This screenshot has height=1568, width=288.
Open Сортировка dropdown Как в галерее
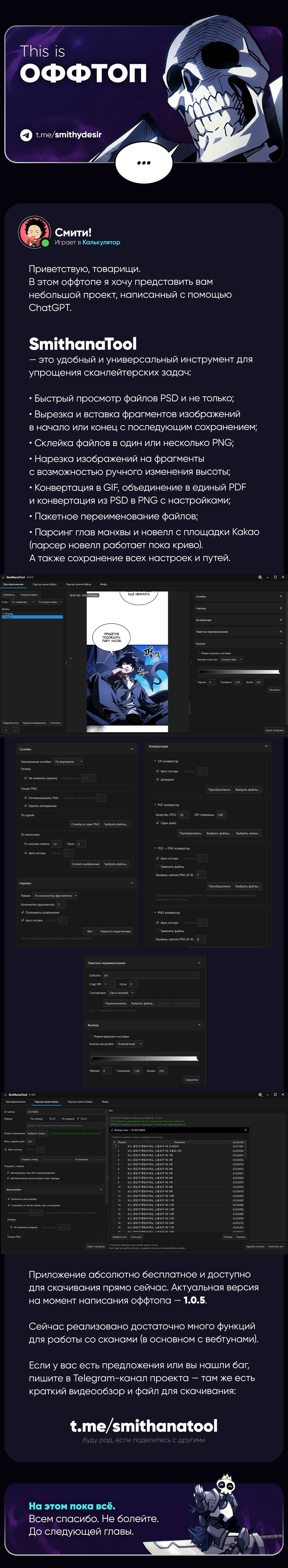click(x=121, y=993)
